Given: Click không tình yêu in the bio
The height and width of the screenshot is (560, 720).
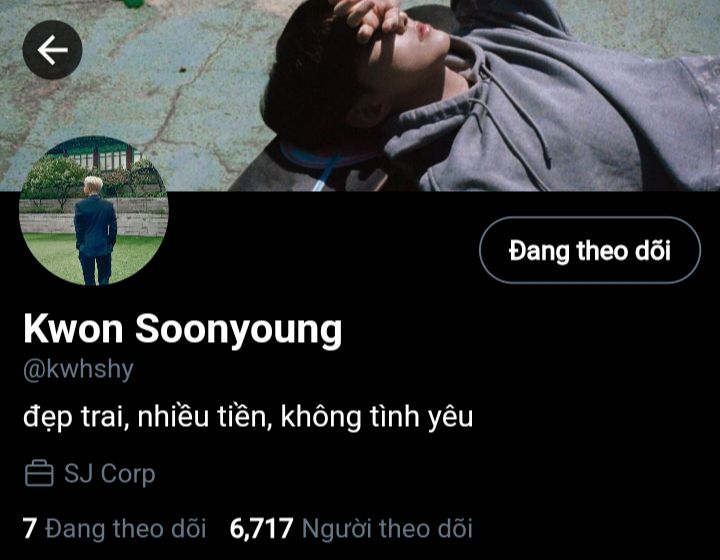Looking at the screenshot, I should (377, 417).
